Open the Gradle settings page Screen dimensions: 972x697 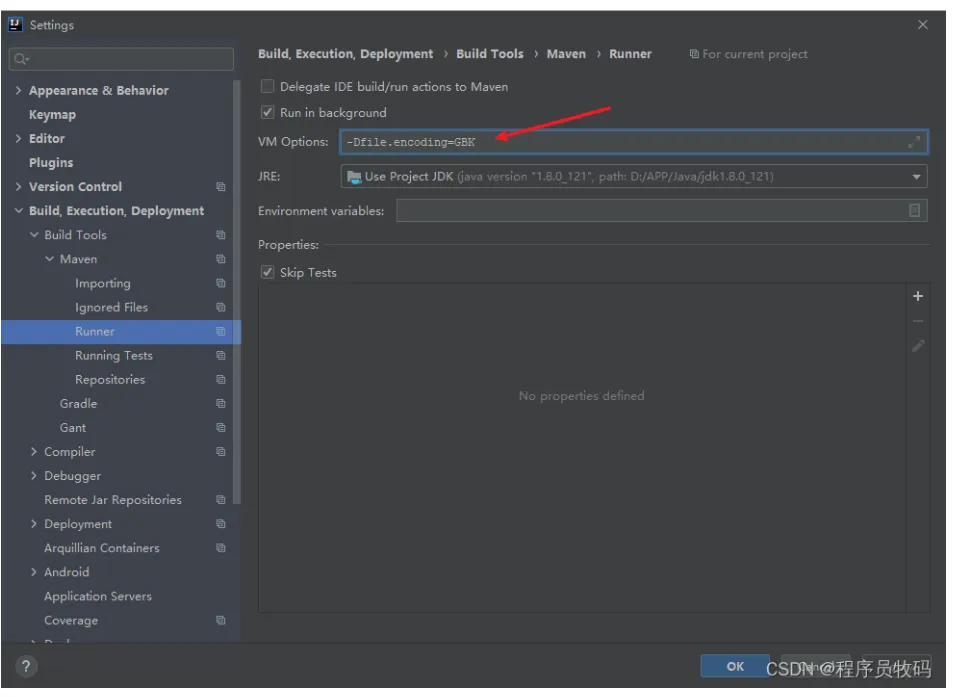78,404
